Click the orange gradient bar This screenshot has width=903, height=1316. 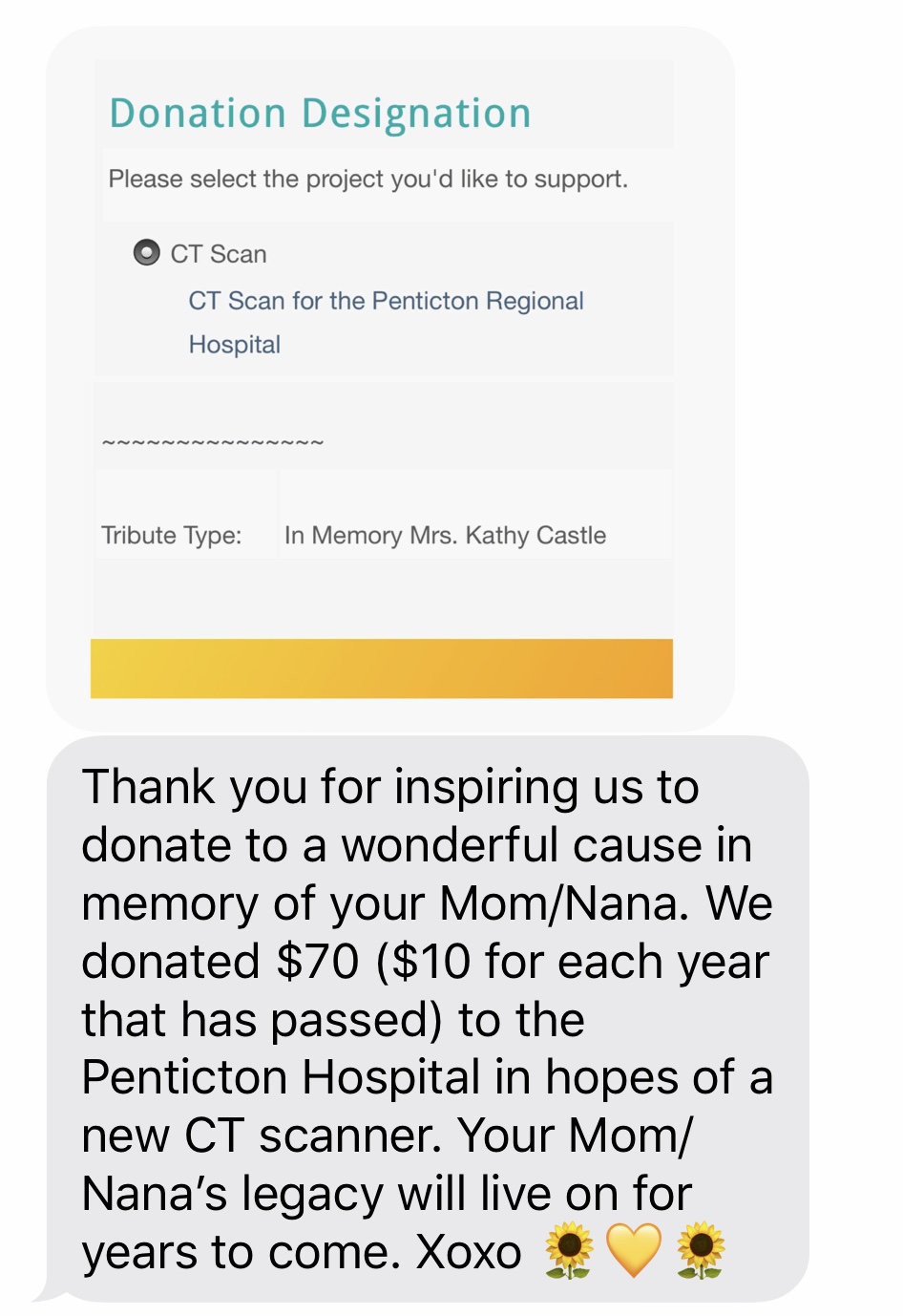click(382, 669)
